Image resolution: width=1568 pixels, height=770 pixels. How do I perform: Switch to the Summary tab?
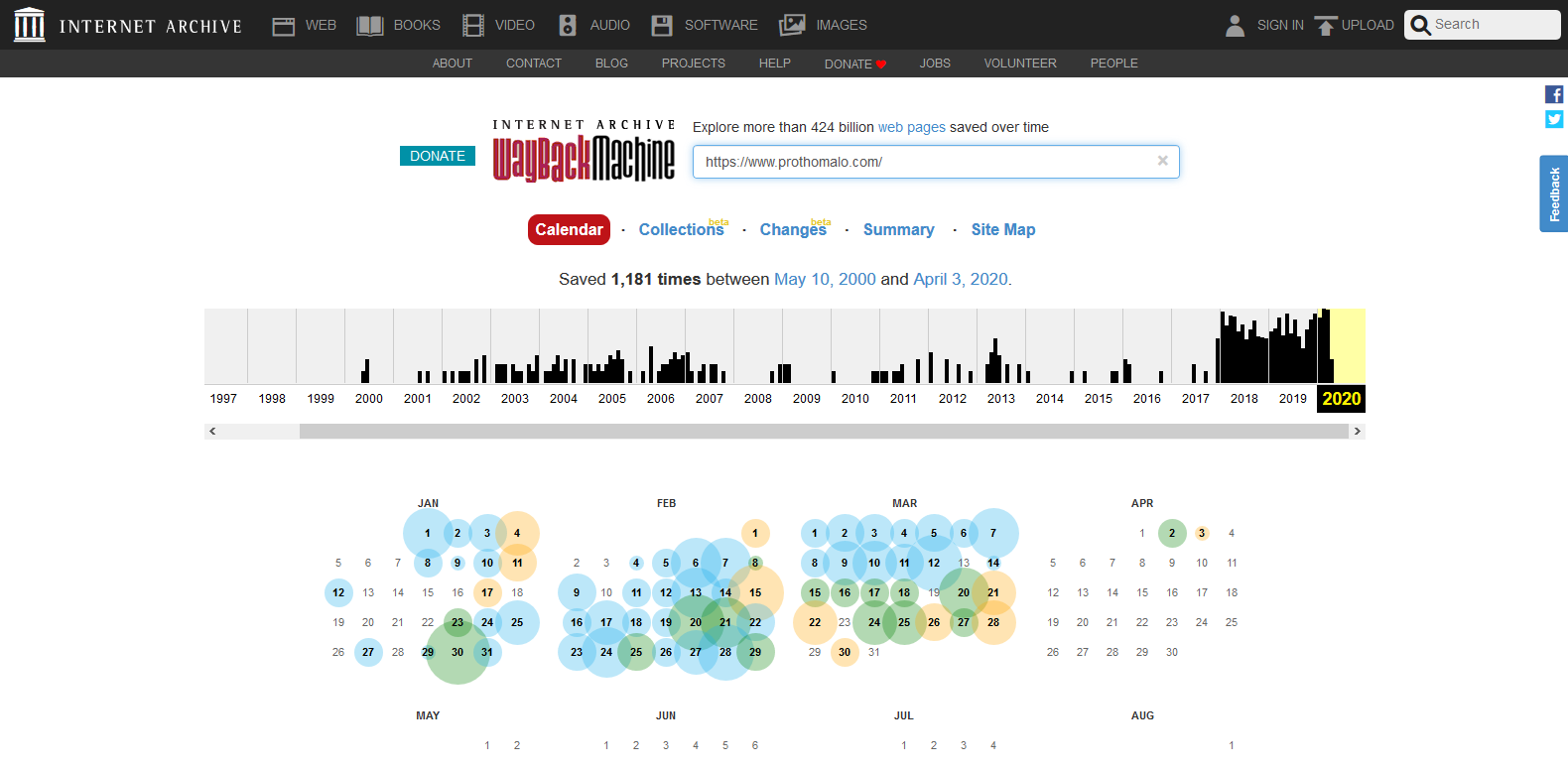899,229
